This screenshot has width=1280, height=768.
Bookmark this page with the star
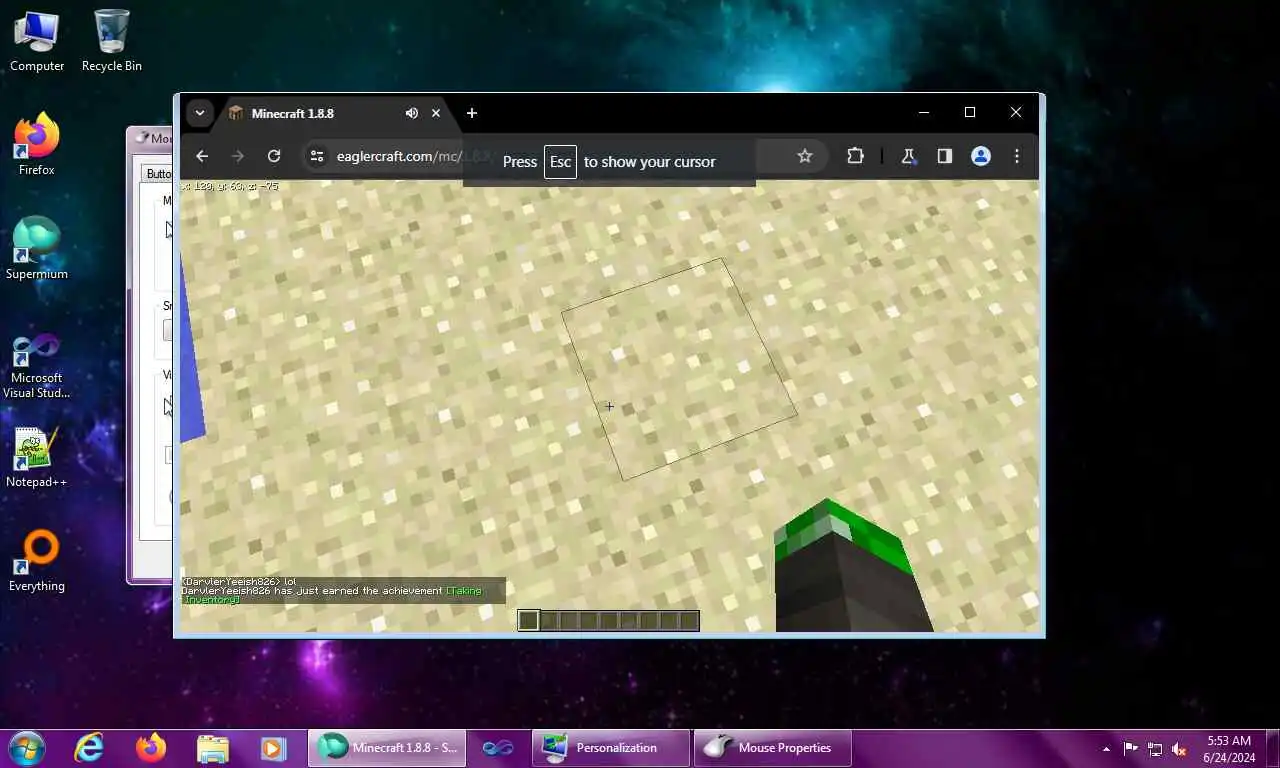point(805,156)
